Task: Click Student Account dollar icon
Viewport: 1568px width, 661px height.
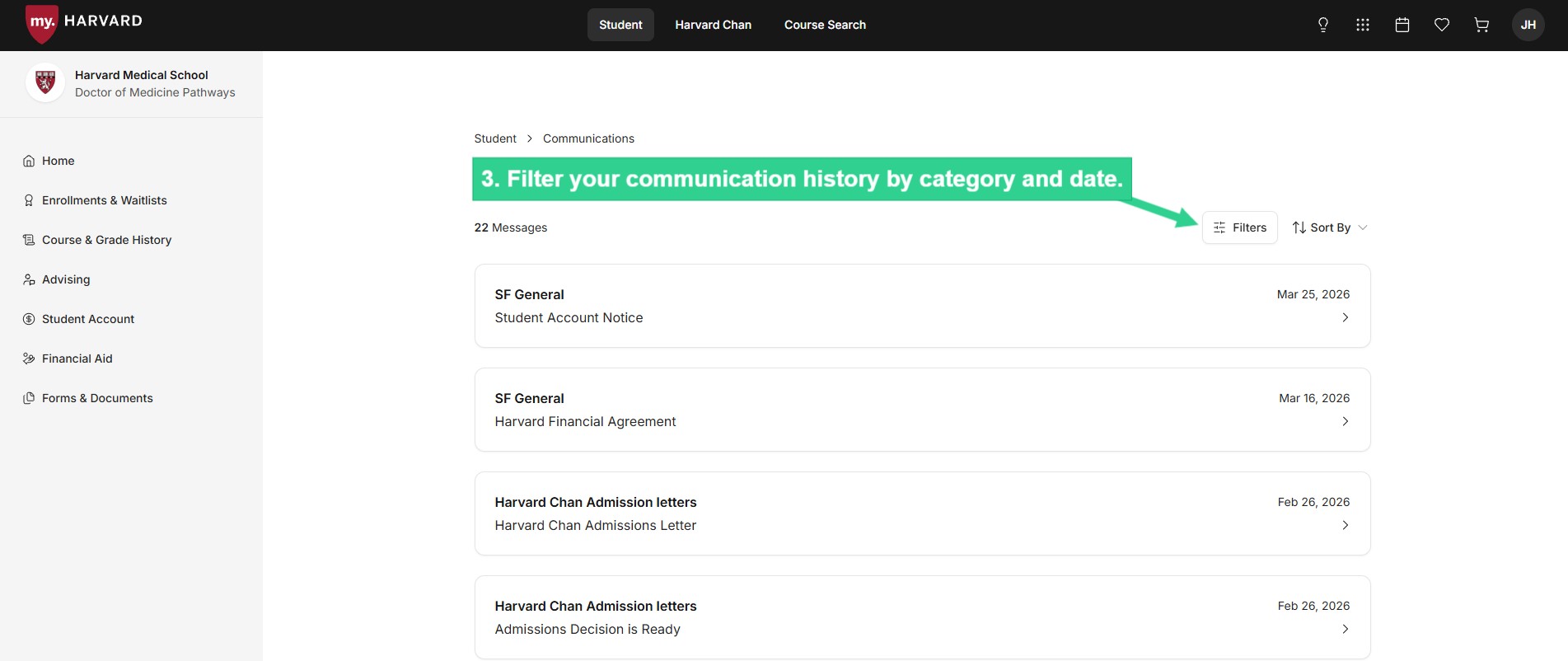Action: point(29,319)
